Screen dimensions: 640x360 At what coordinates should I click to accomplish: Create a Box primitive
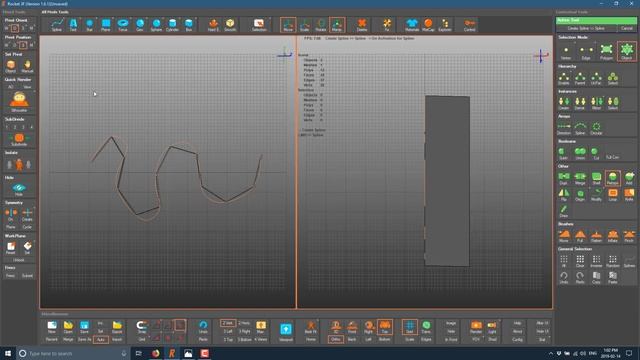[189, 24]
